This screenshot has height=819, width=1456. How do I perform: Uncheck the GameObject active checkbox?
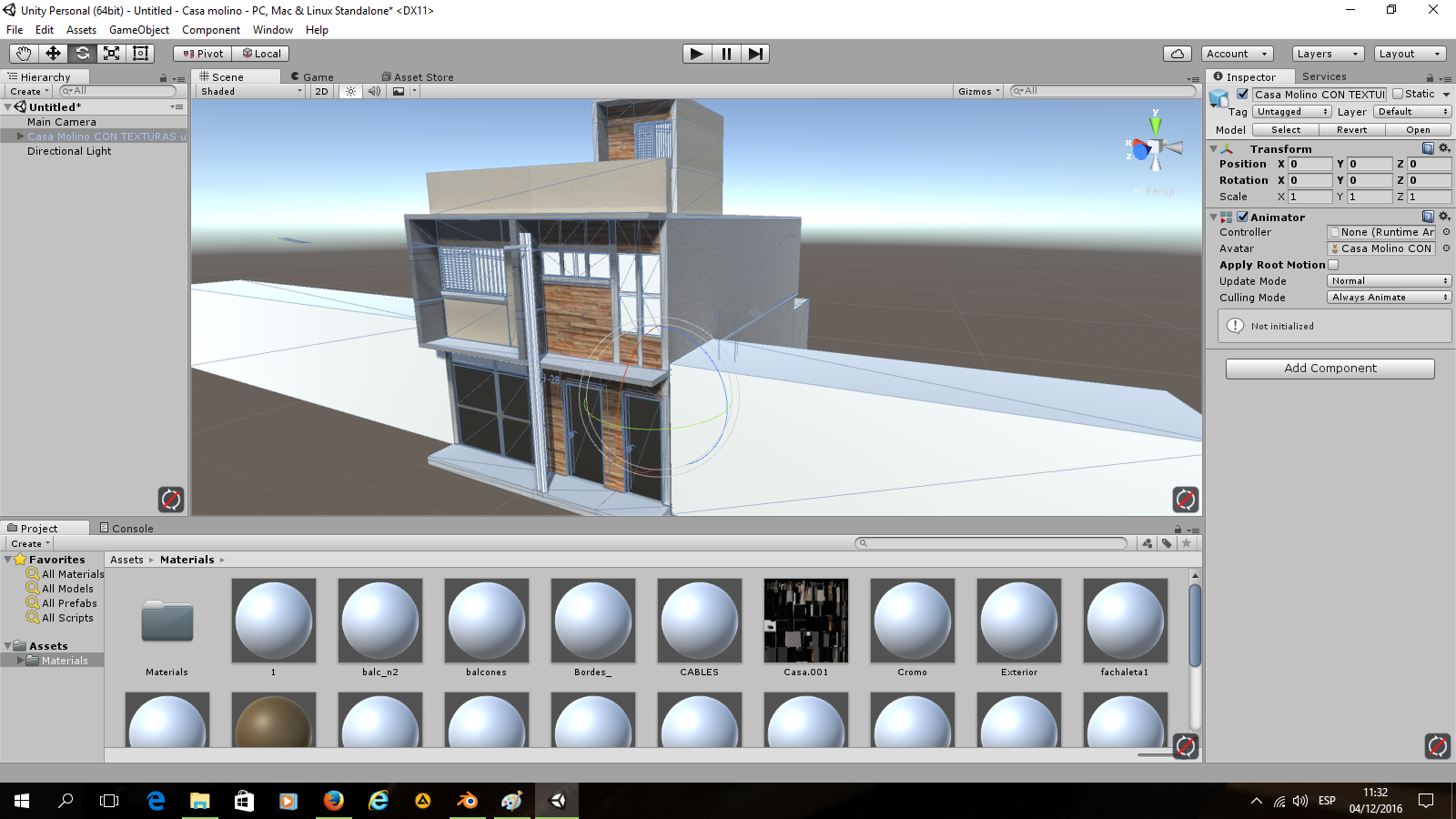(x=1242, y=94)
